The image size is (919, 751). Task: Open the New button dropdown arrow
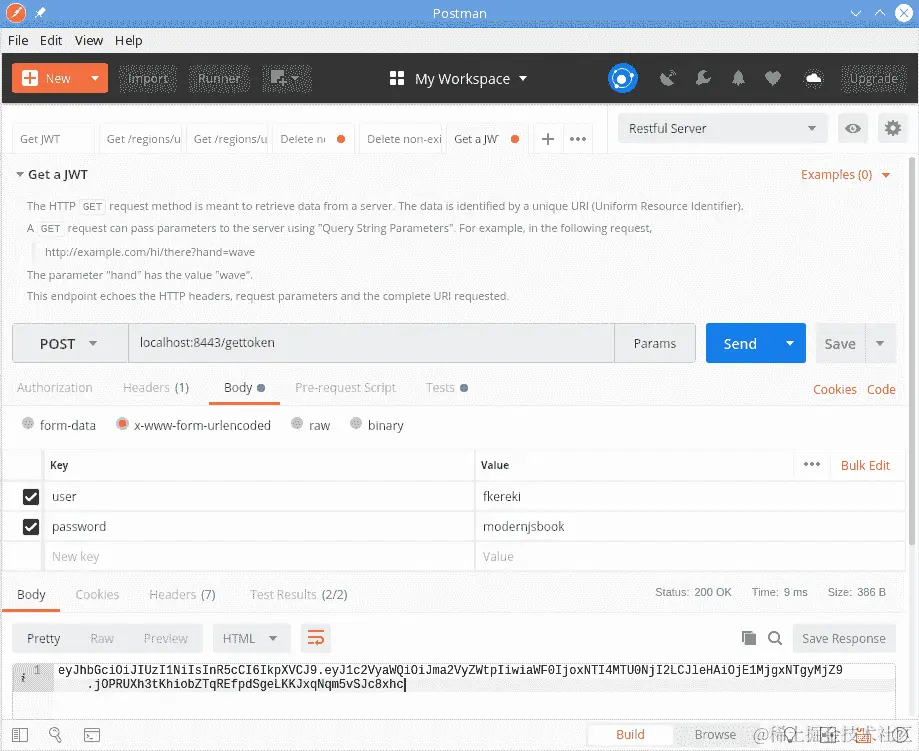[95, 78]
